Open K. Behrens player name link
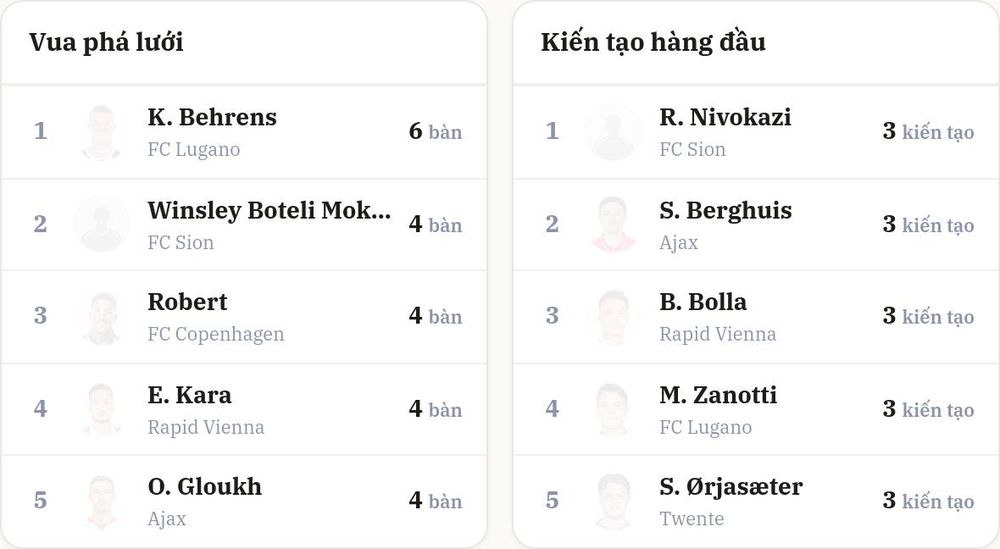1000x549 pixels. (x=212, y=117)
